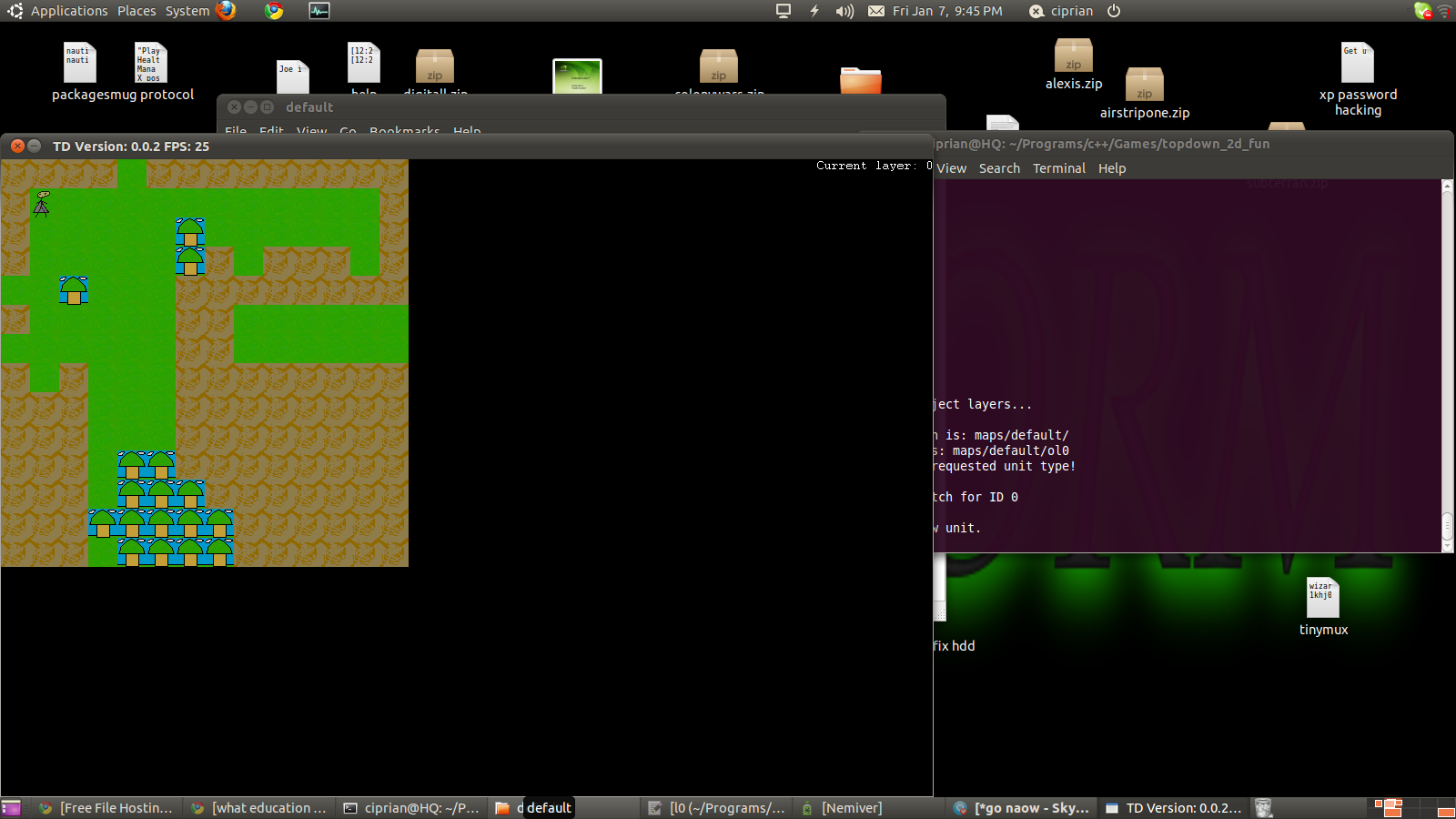Select the orange folder on the desktop
The width and height of the screenshot is (1456, 819).
860,80
